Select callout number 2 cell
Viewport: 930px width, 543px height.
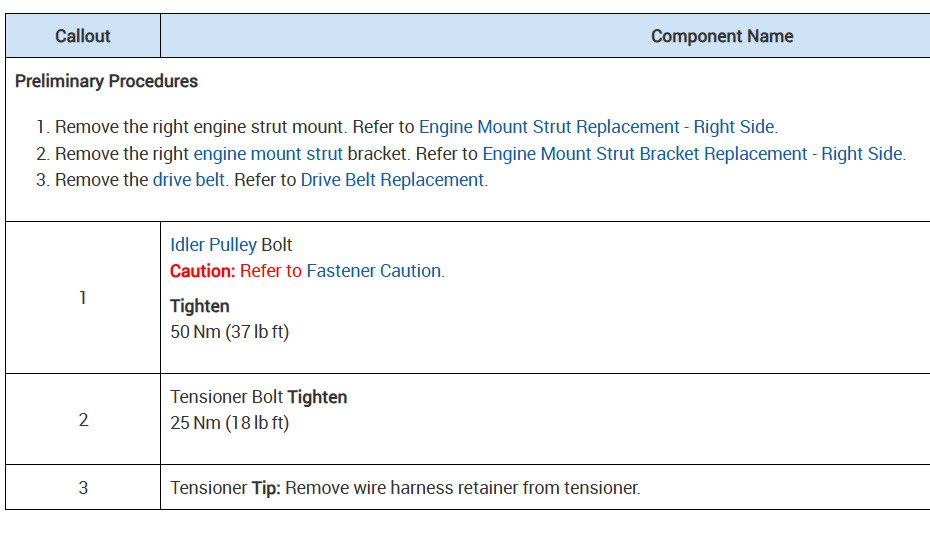(83, 420)
